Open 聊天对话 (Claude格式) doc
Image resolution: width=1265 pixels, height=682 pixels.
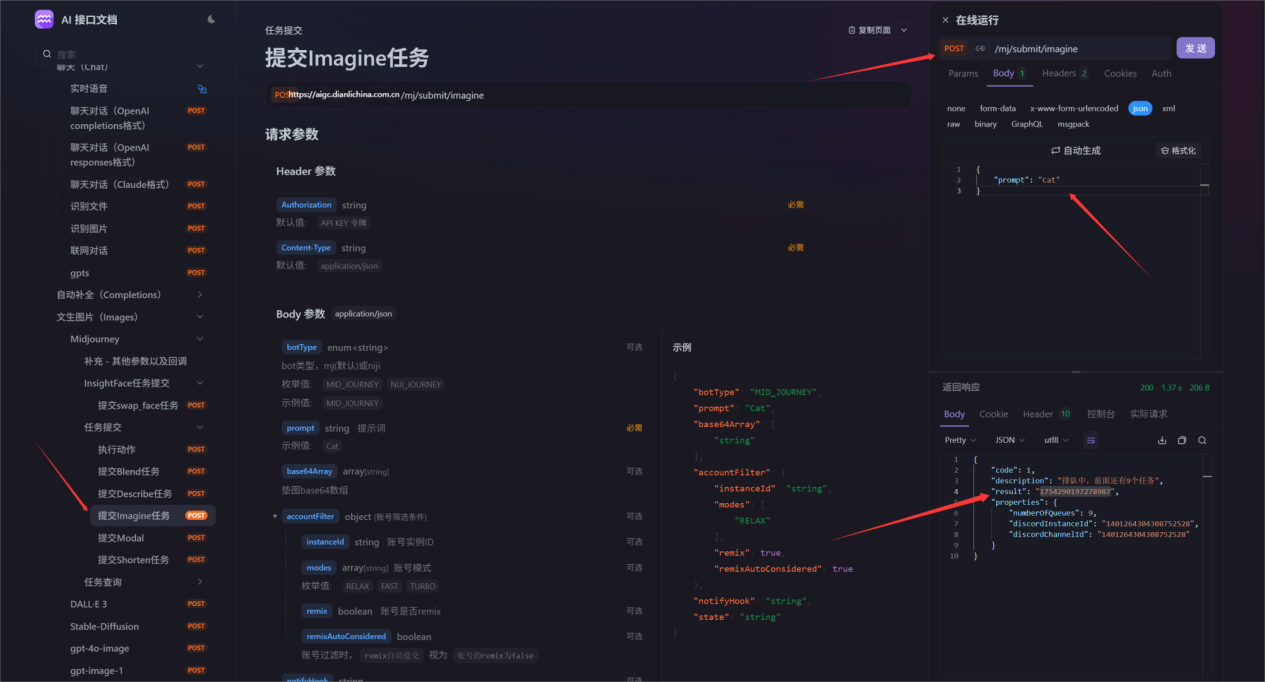(119, 184)
